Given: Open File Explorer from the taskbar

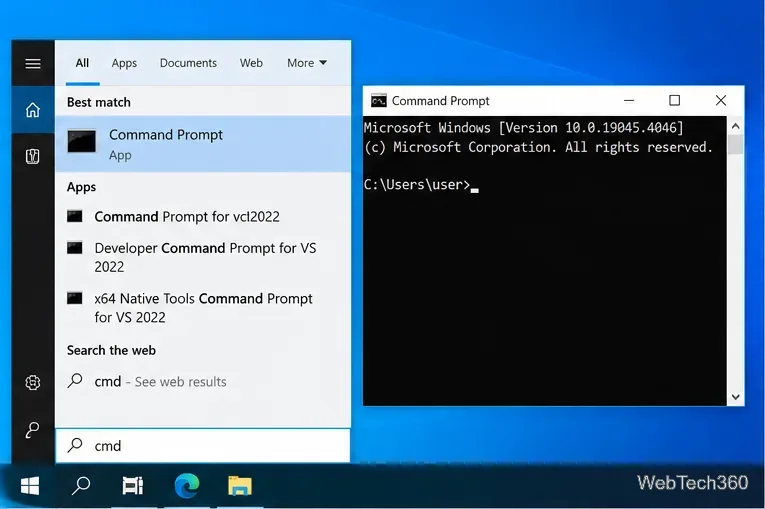Looking at the screenshot, I should [x=240, y=486].
